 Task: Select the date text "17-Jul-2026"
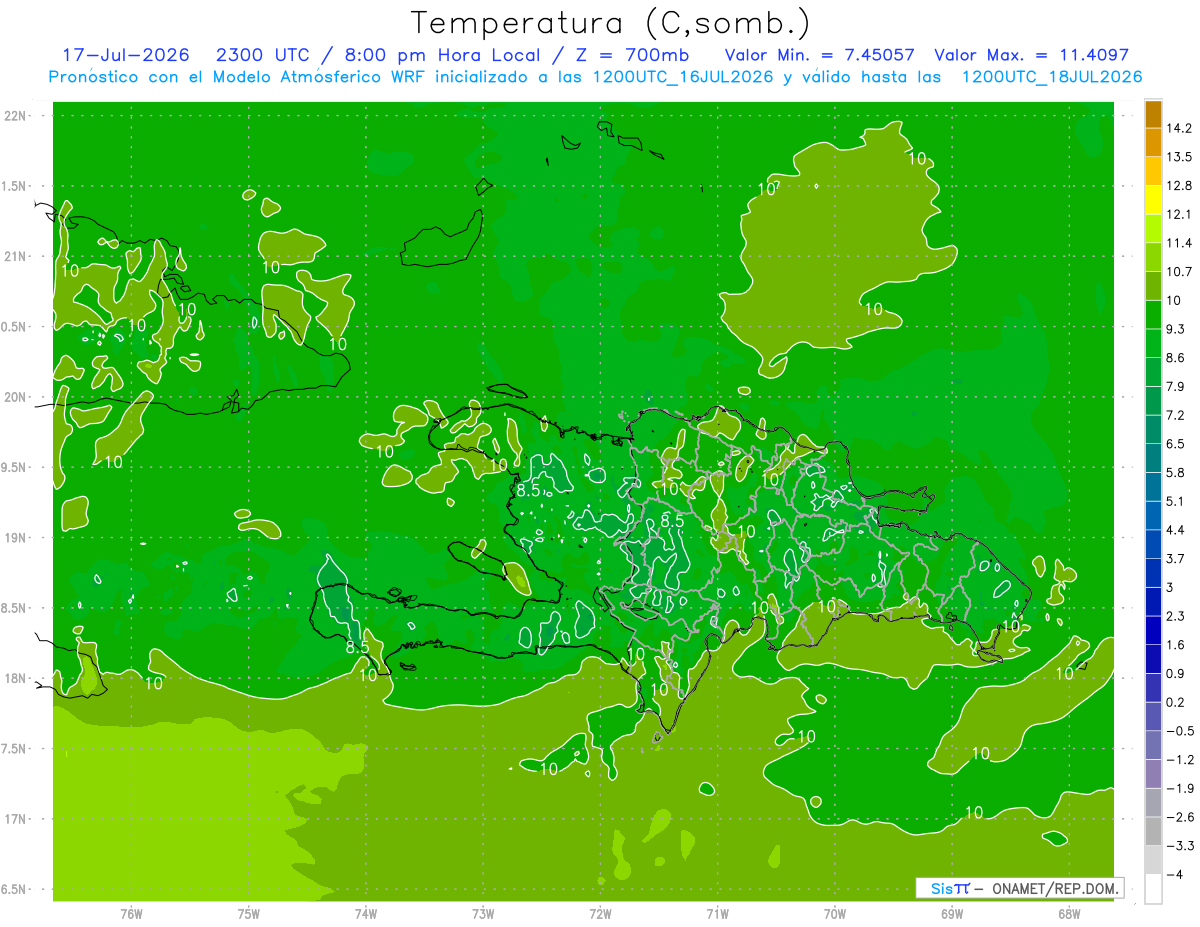tap(126, 55)
